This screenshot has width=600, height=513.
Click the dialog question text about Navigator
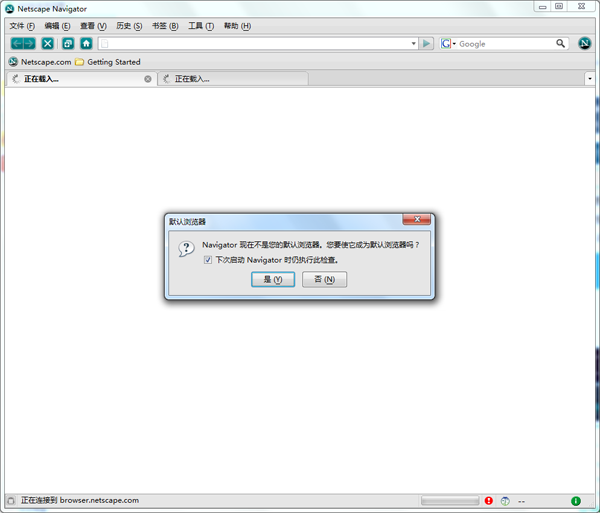(x=311, y=245)
